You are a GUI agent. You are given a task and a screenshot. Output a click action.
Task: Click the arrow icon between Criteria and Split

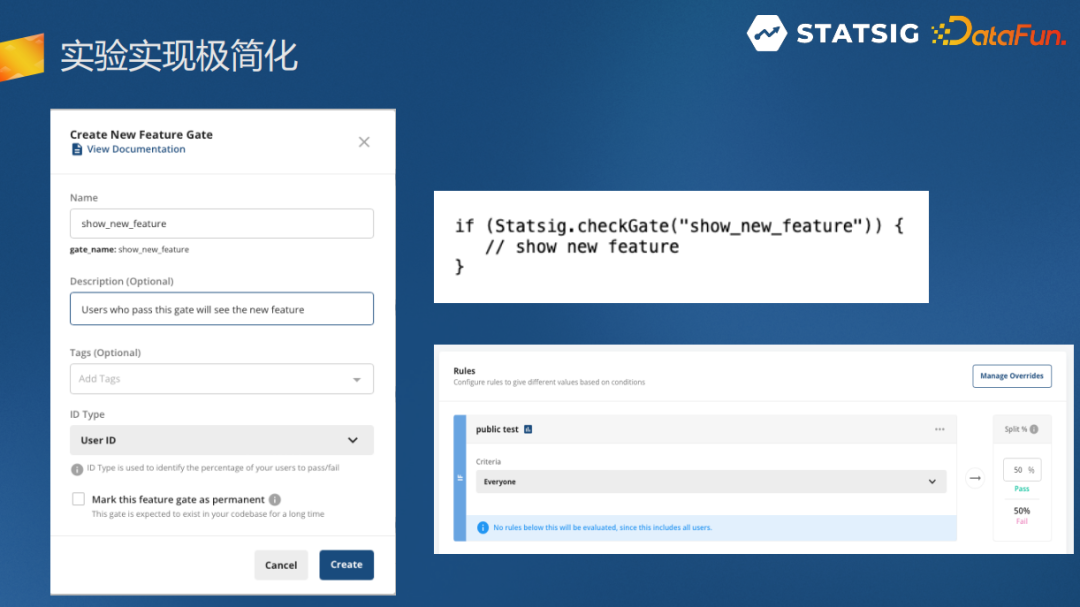pyautogui.click(x=974, y=478)
